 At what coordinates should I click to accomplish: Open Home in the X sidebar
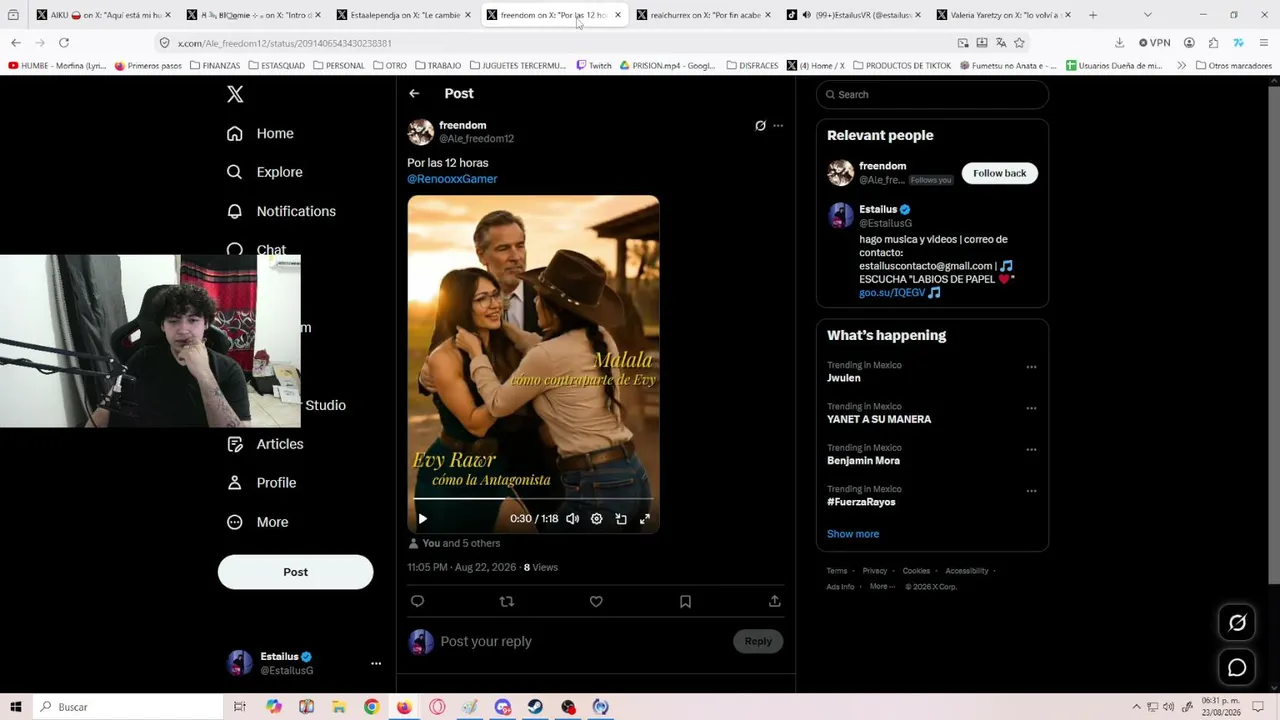[x=260, y=133]
